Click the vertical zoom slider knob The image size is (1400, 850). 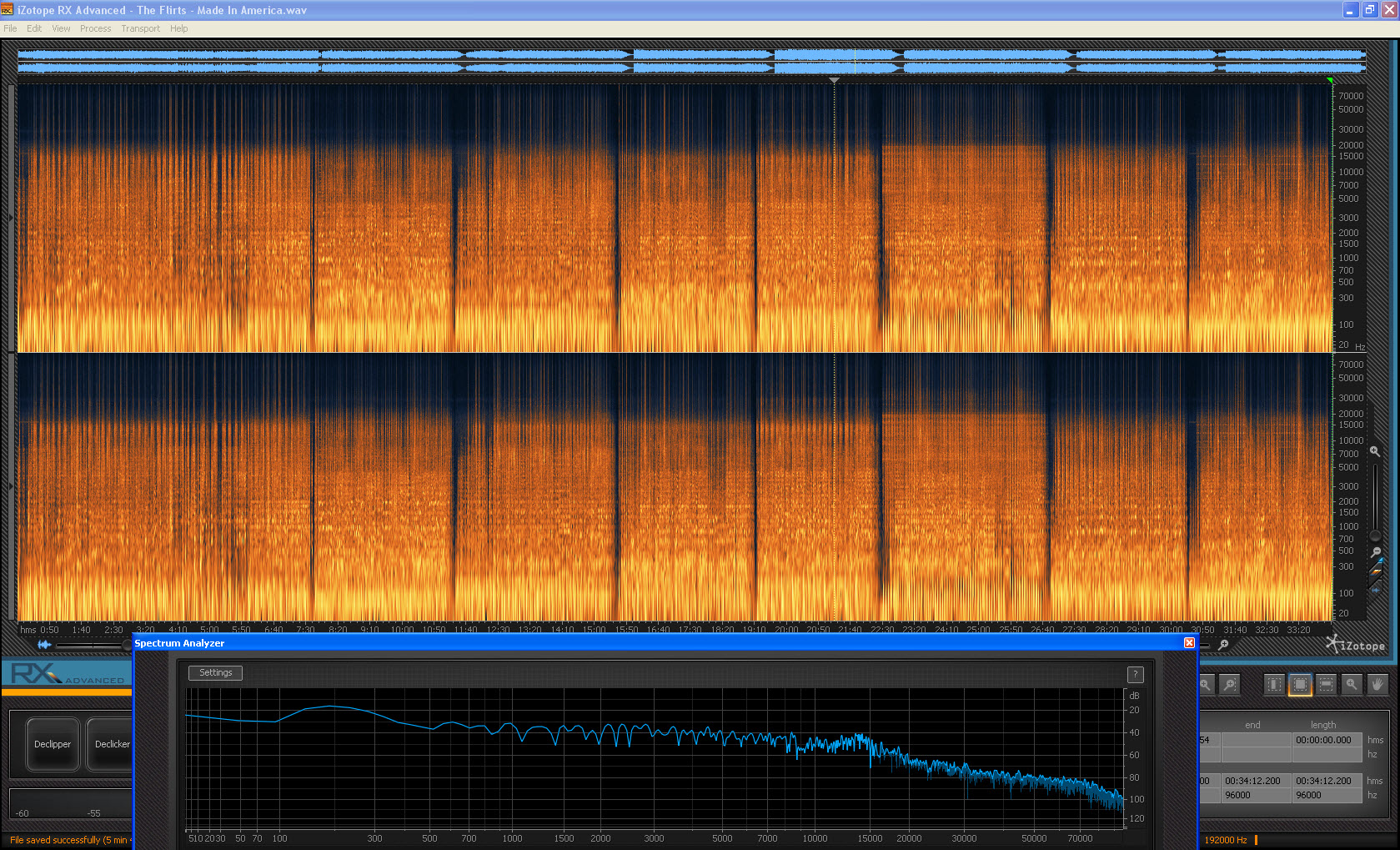[1375, 536]
